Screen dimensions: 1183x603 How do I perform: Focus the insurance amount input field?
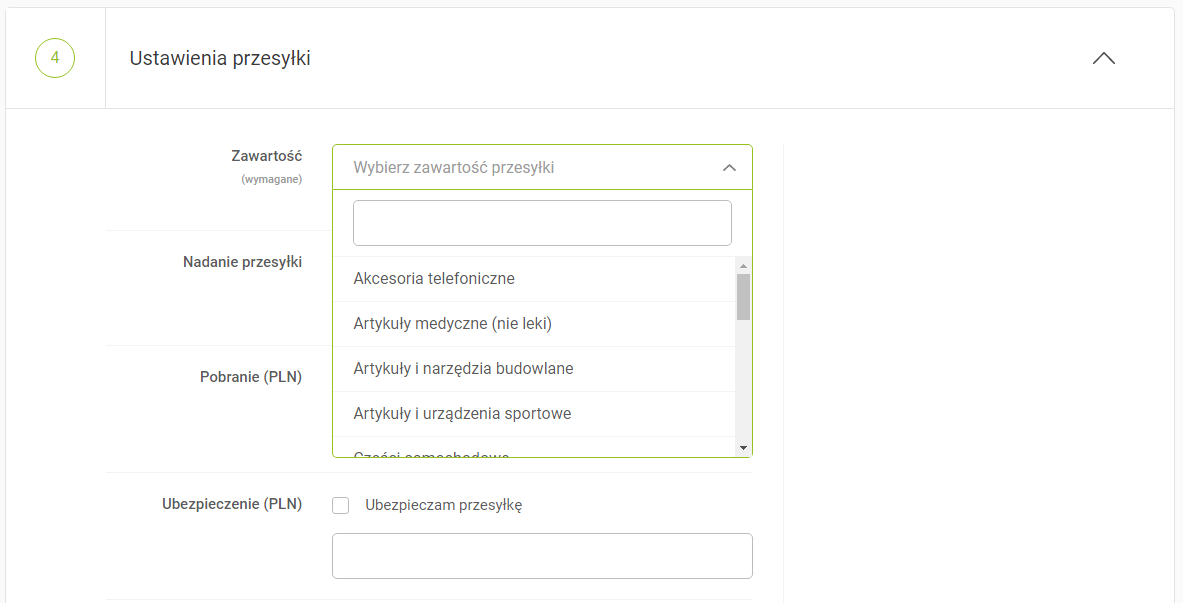(x=542, y=556)
